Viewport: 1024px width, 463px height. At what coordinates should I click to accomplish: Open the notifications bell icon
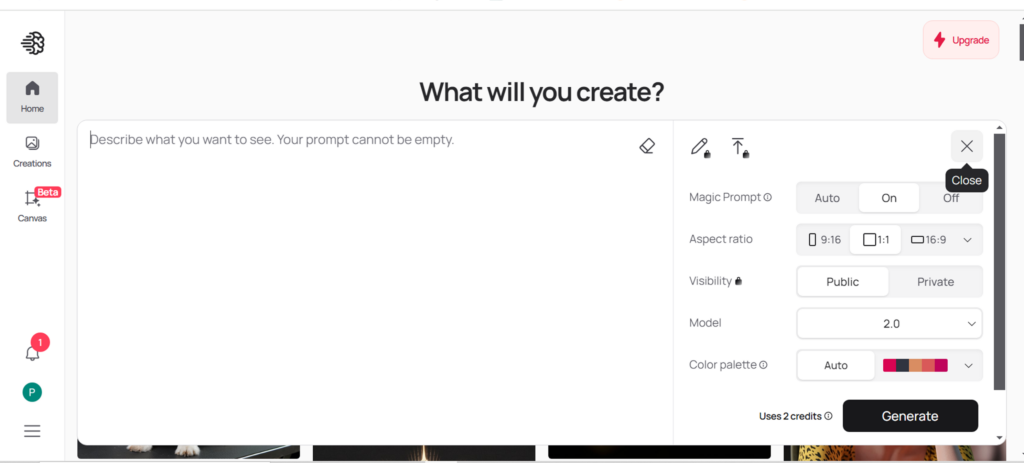[x=33, y=353]
